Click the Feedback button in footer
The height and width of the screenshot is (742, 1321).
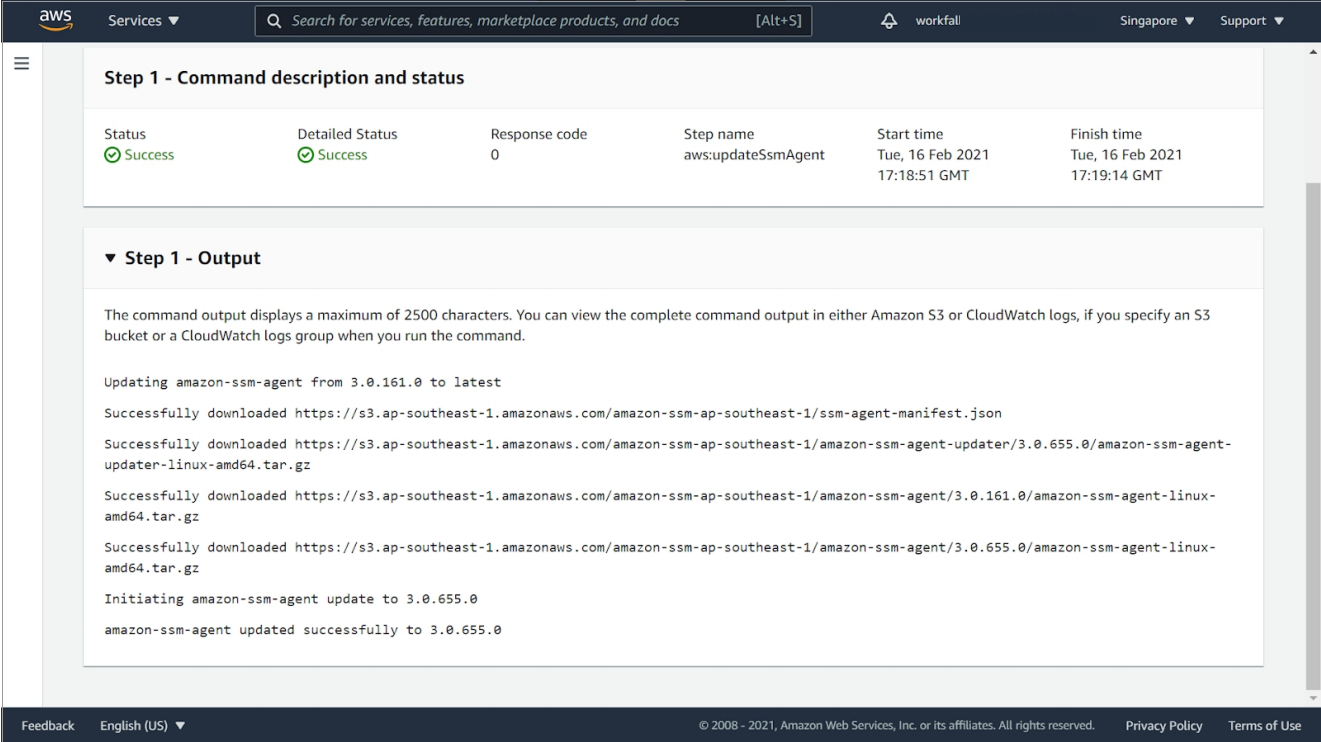[x=48, y=725]
